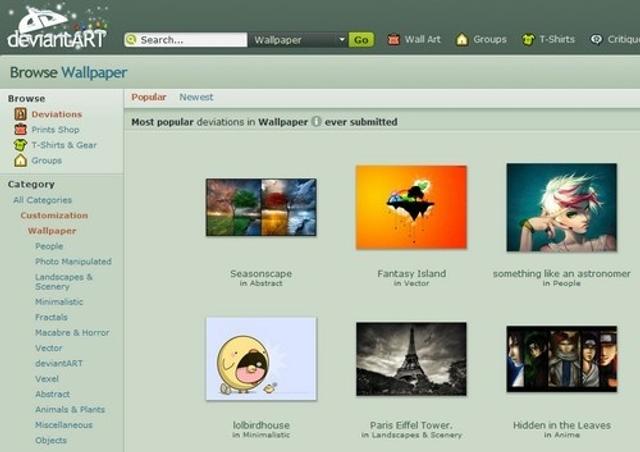Choose deviantART subcategory

(x=59, y=363)
